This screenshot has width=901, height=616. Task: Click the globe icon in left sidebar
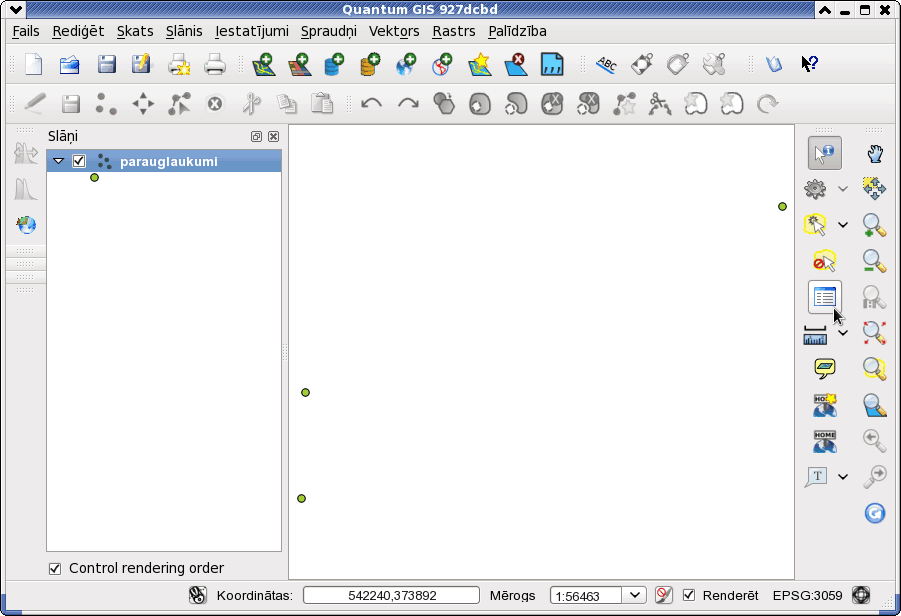[x=26, y=225]
